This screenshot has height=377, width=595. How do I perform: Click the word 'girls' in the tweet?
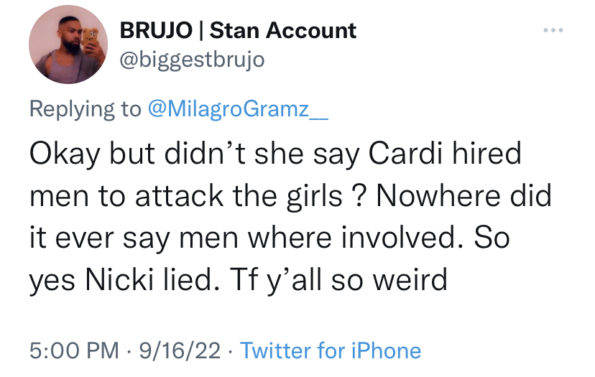click(x=314, y=197)
